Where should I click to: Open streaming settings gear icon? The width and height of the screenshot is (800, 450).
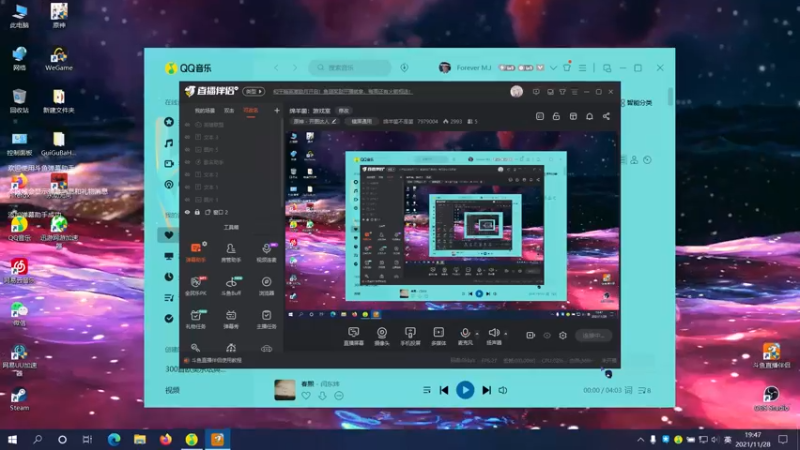[x=563, y=335]
